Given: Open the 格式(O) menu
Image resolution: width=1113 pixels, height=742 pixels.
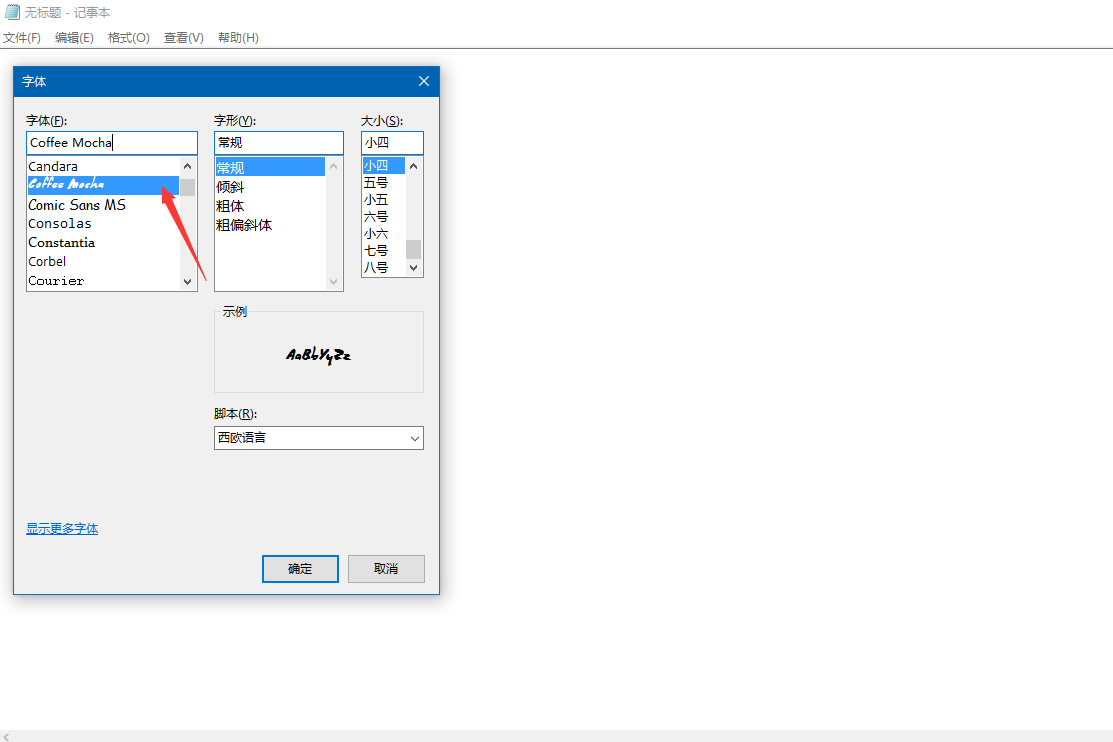Looking at the screenshot, I should 128,38.
